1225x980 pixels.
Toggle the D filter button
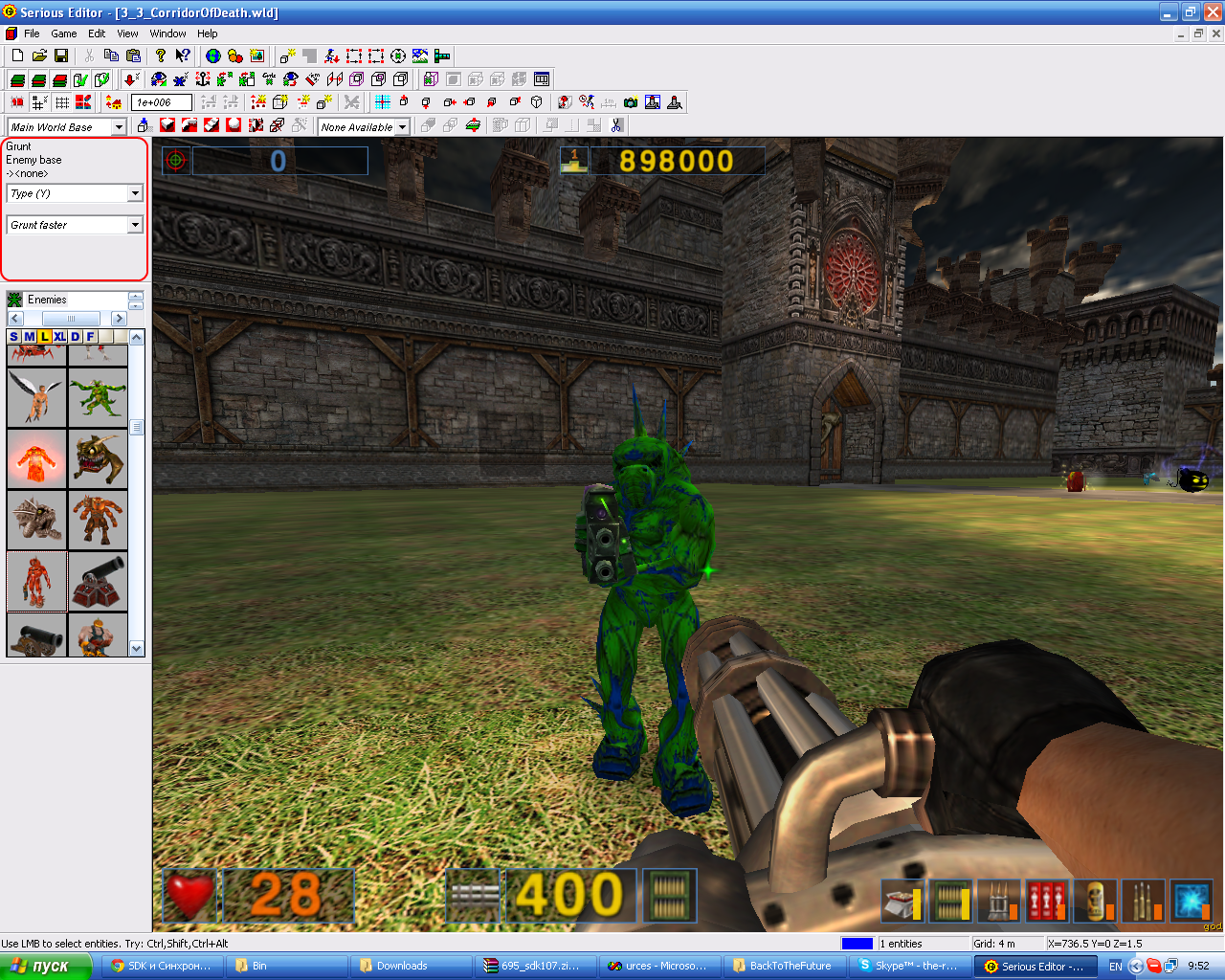(x=75, y=336)
